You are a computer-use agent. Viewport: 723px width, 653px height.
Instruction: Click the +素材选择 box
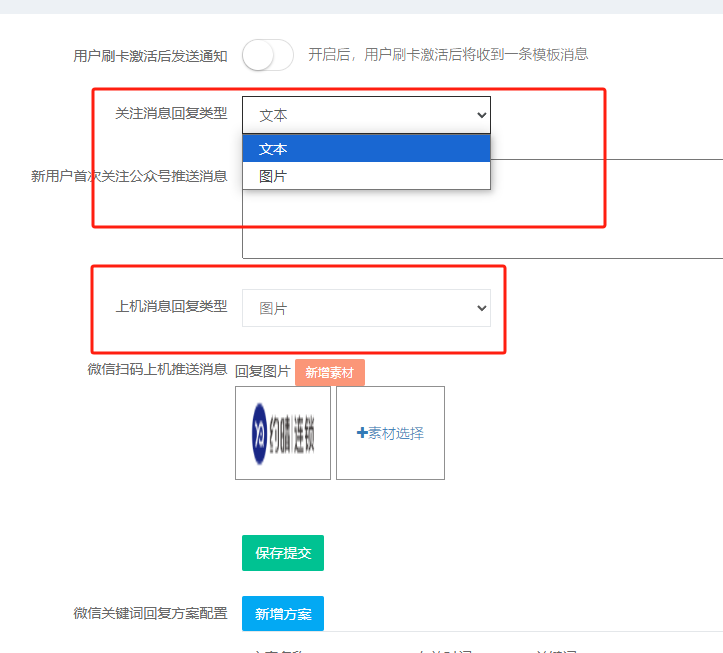coord(390,433)
